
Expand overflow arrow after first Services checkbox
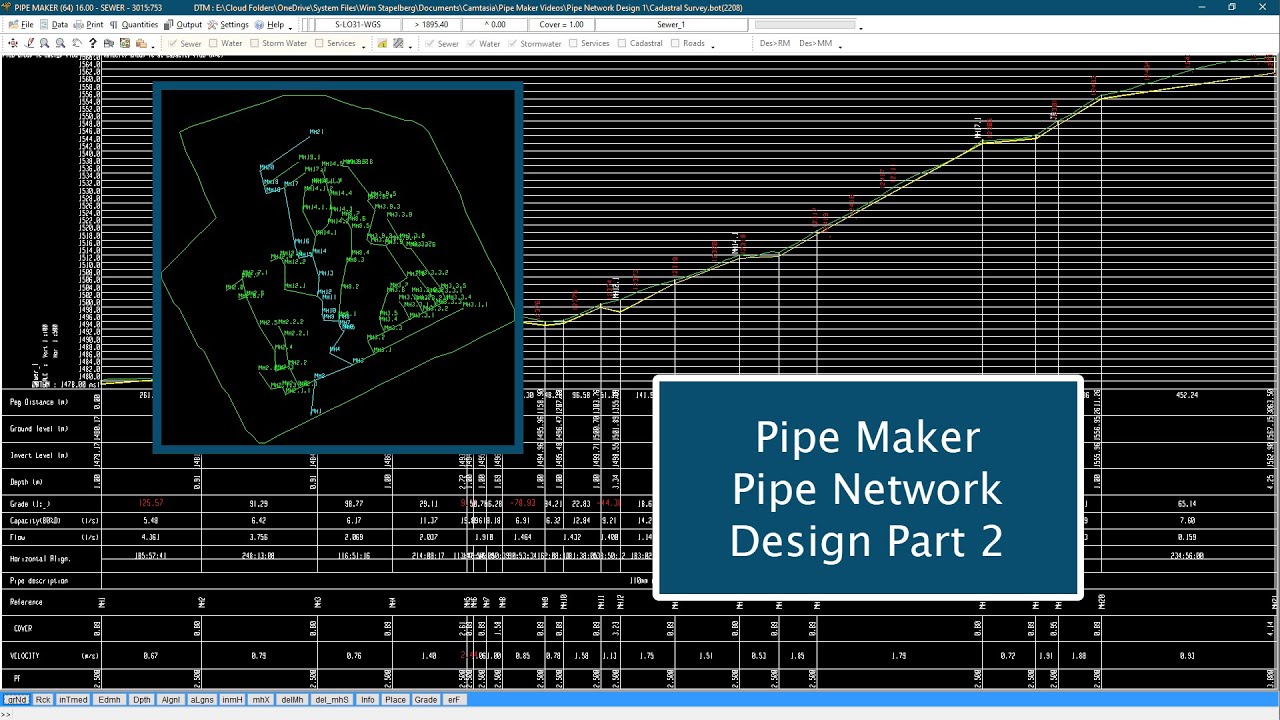tap(363, 45)
